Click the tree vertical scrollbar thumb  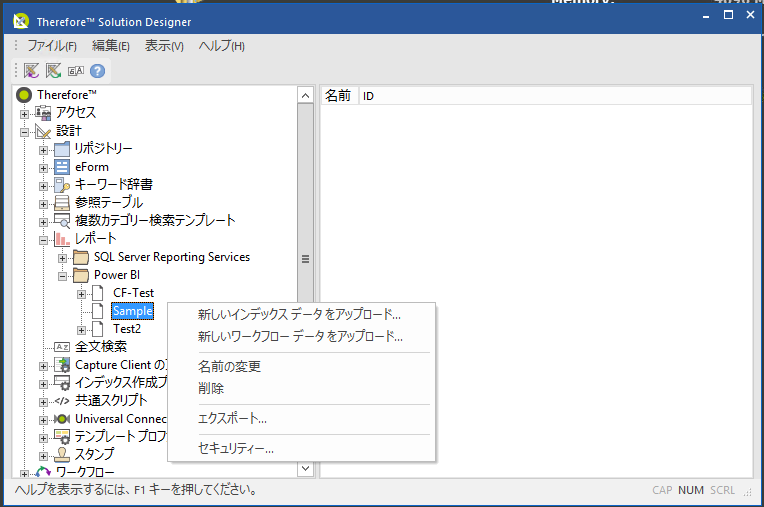point(306,259)
